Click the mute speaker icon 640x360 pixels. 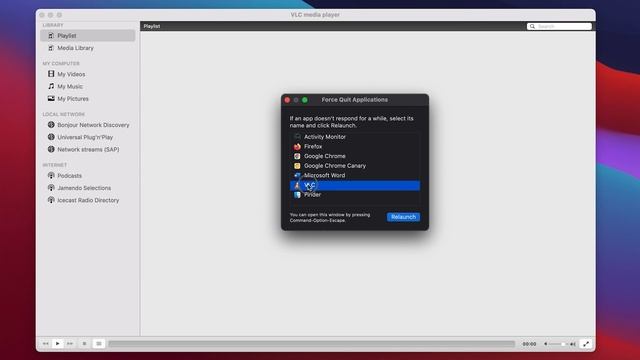pos(545,344)
